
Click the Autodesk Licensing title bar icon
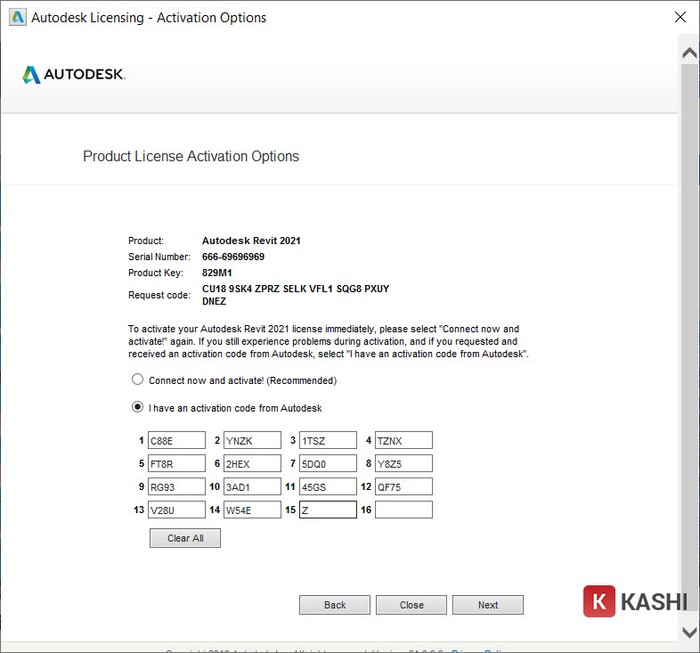pyautogui.click(x=17, y=17)
